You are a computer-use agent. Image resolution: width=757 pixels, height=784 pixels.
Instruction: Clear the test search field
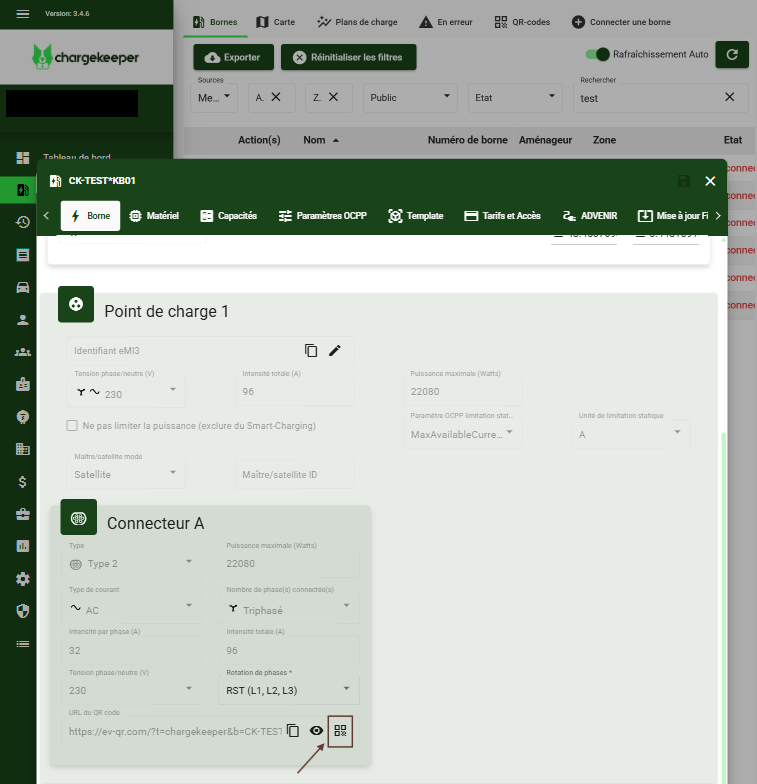(x=730, y=97)
